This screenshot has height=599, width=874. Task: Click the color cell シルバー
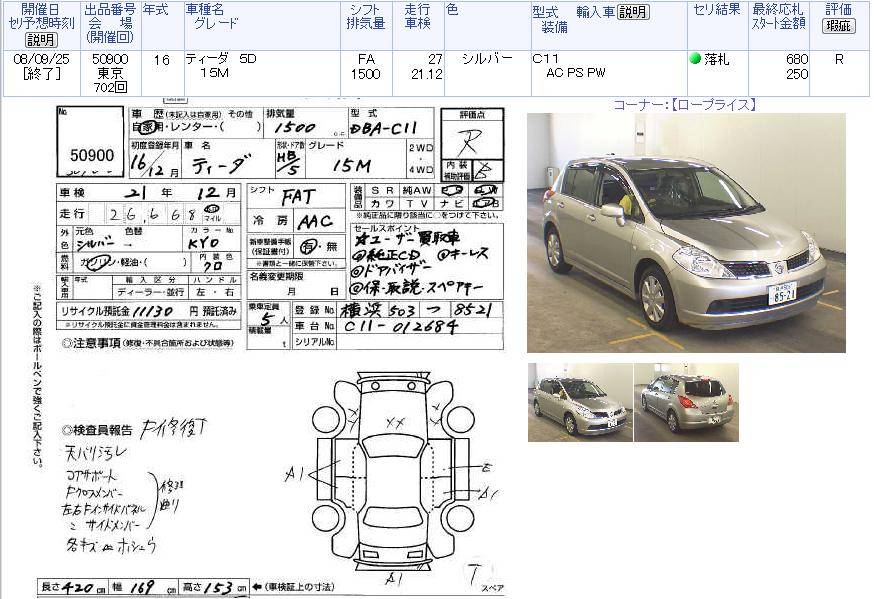[x=487, y=59]
